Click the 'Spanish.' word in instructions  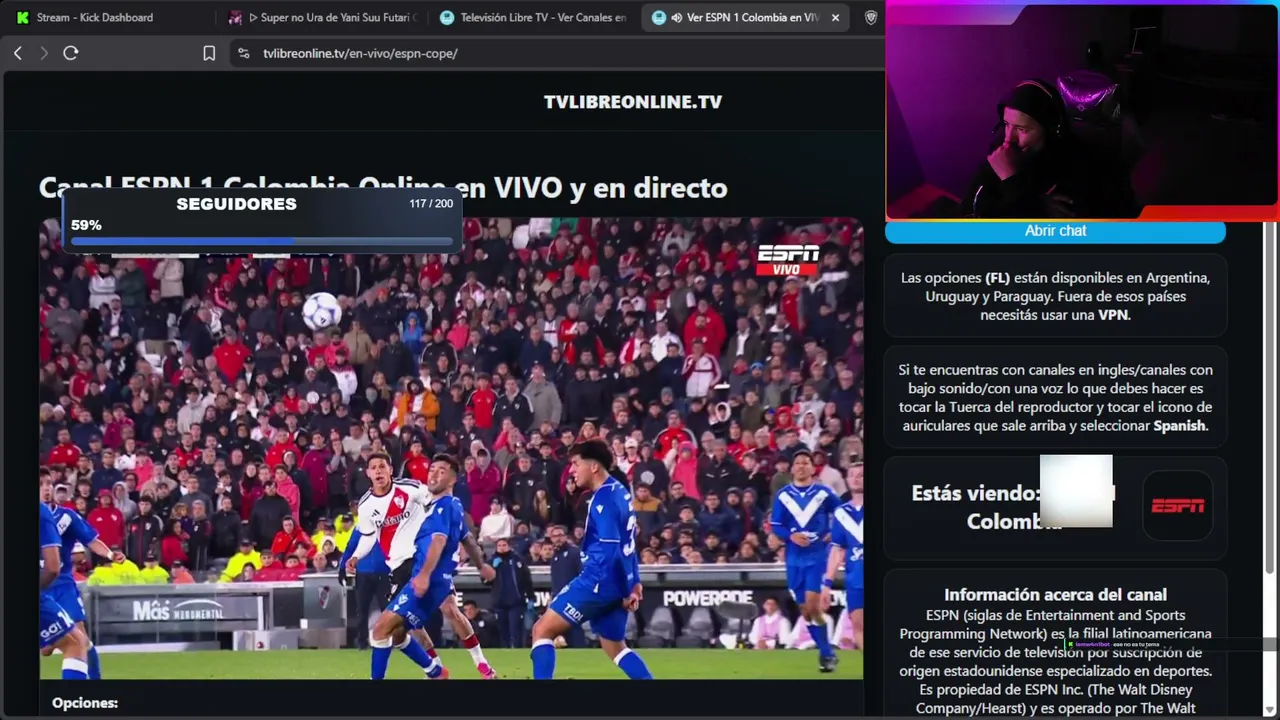(x=1181, y=426)
